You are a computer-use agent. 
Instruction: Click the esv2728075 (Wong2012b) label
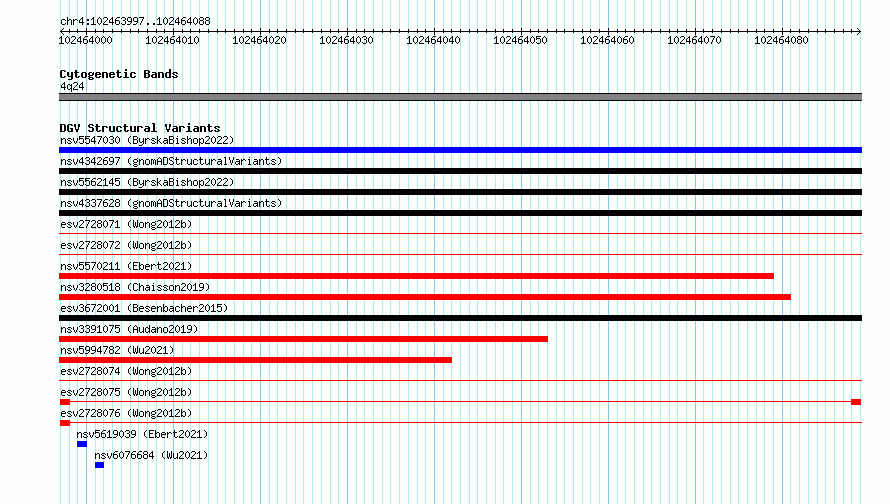126,392
